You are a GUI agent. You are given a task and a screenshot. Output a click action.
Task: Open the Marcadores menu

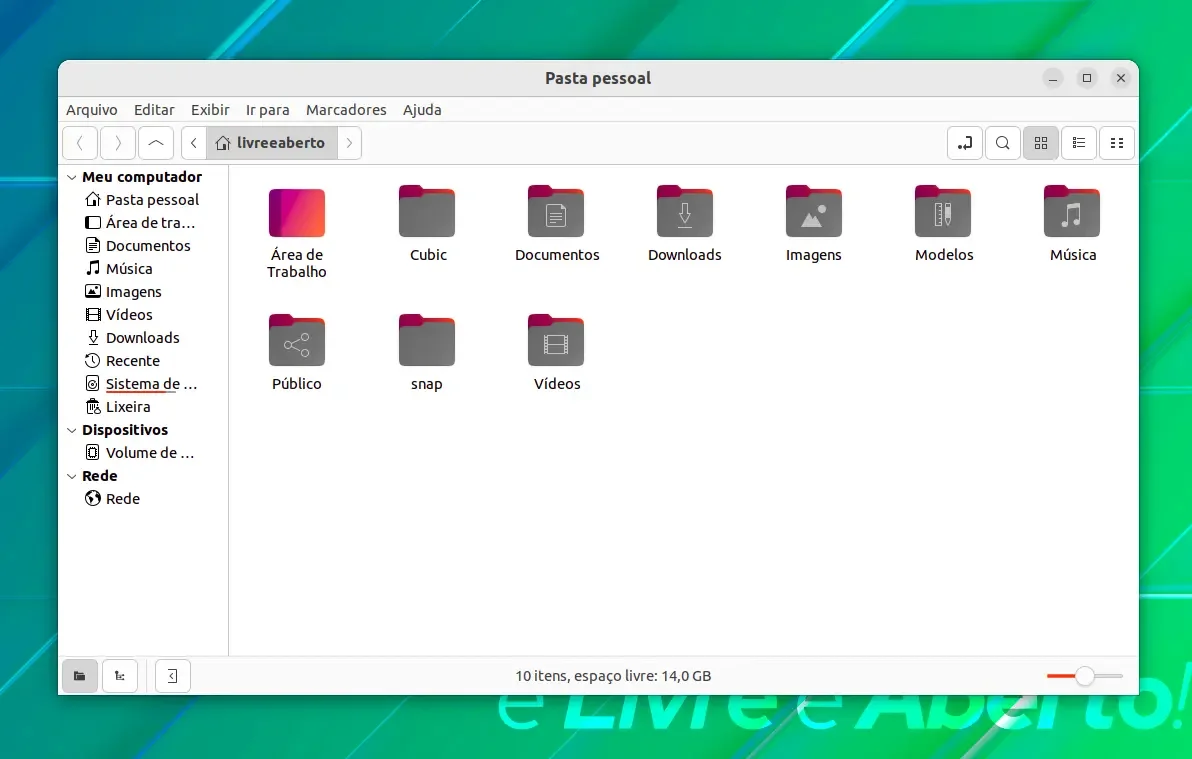click(346, 110)
